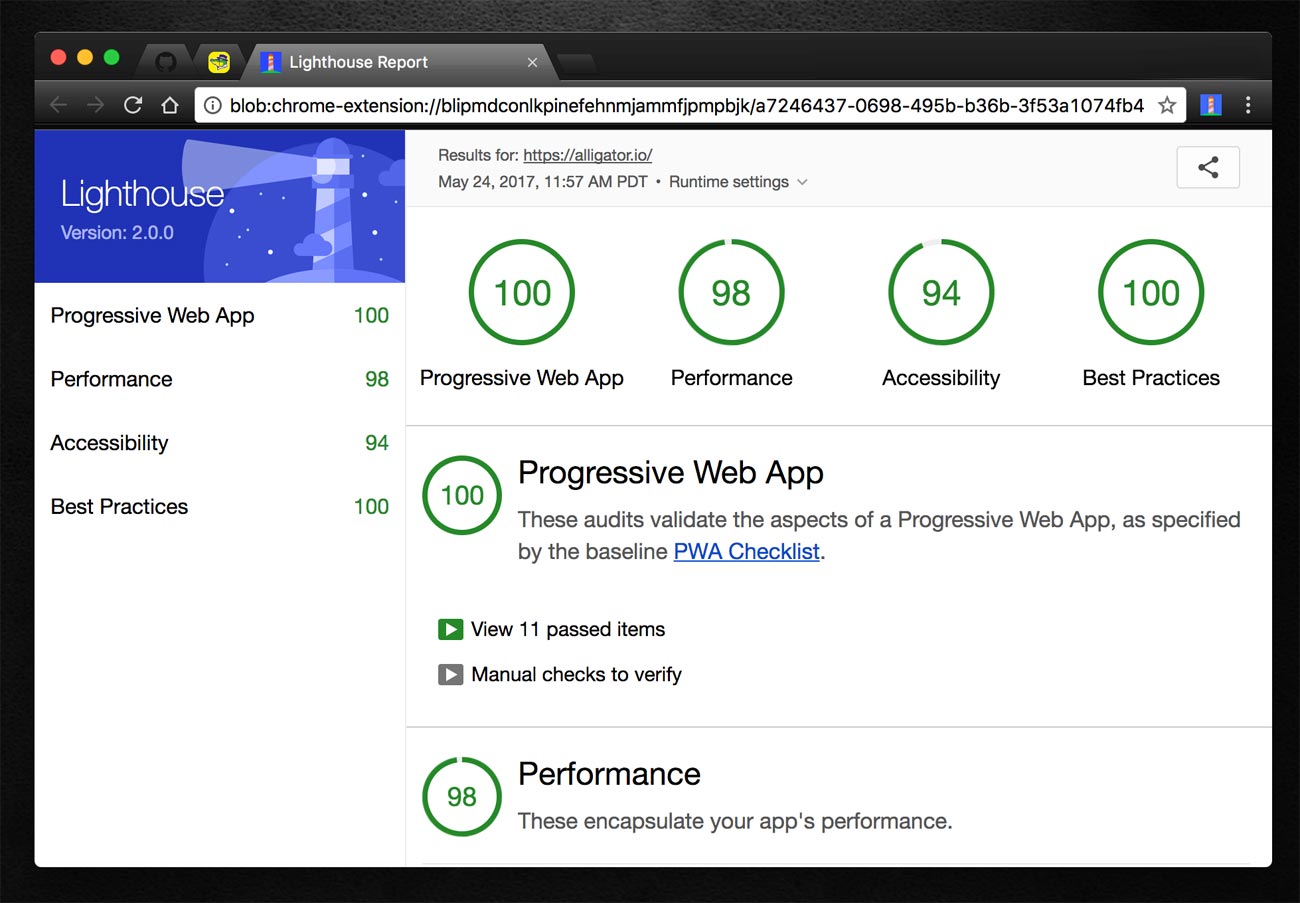Click the browser back arrow
The width and height of the screenshot is (1300, 903).
(59, 105)
